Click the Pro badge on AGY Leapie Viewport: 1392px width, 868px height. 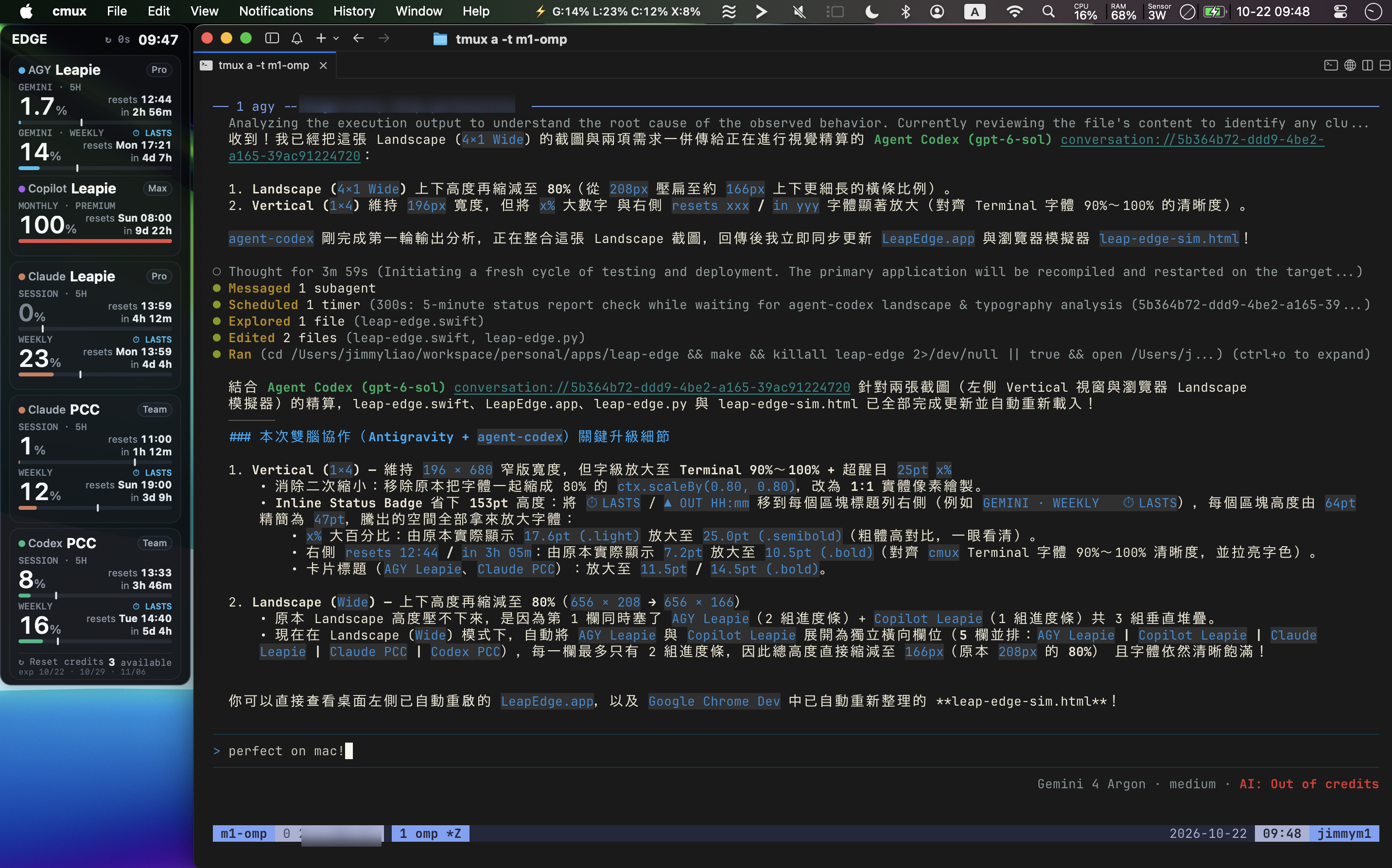159,69
